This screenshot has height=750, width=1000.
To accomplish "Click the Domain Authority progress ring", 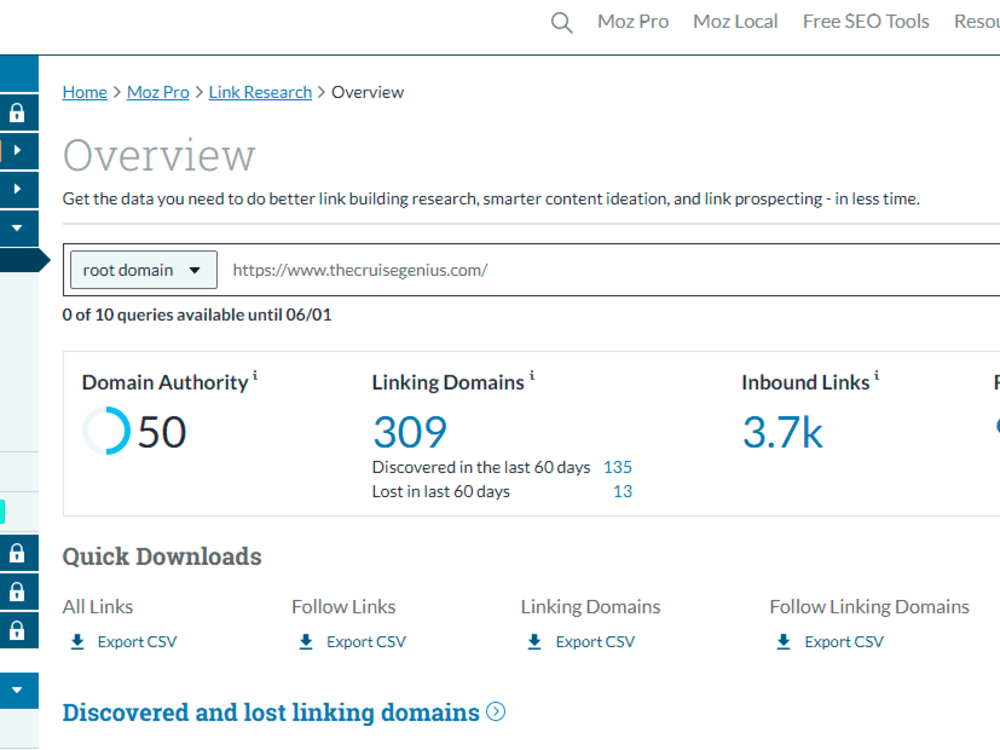I will [107, 430].
